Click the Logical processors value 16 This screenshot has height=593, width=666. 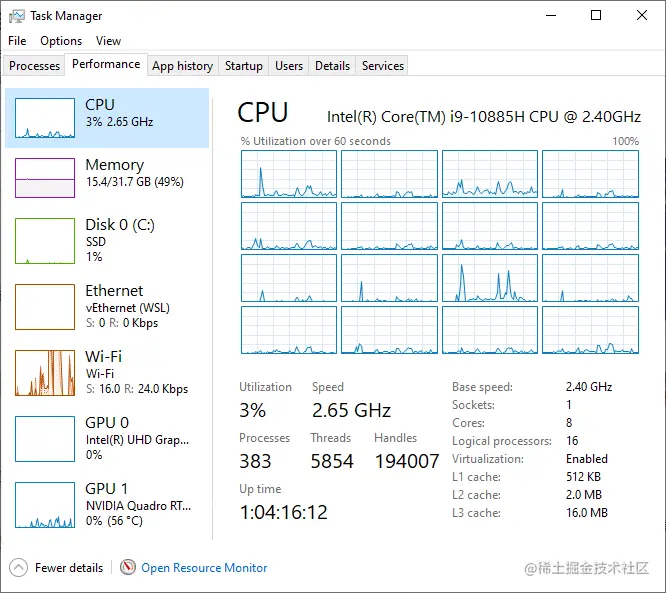point(572,441)
